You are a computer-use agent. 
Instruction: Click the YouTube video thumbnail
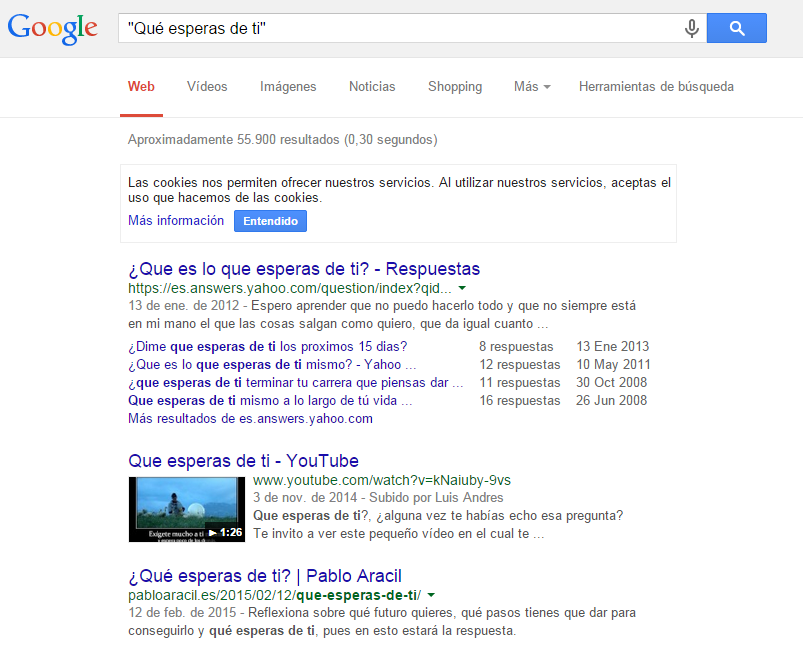coord(187,509)
